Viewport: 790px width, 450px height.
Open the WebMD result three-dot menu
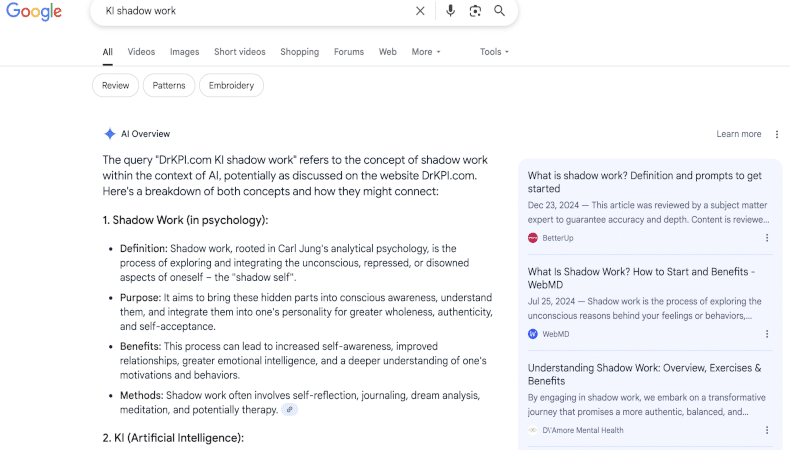pyautogui.click(x=767, y=334)
